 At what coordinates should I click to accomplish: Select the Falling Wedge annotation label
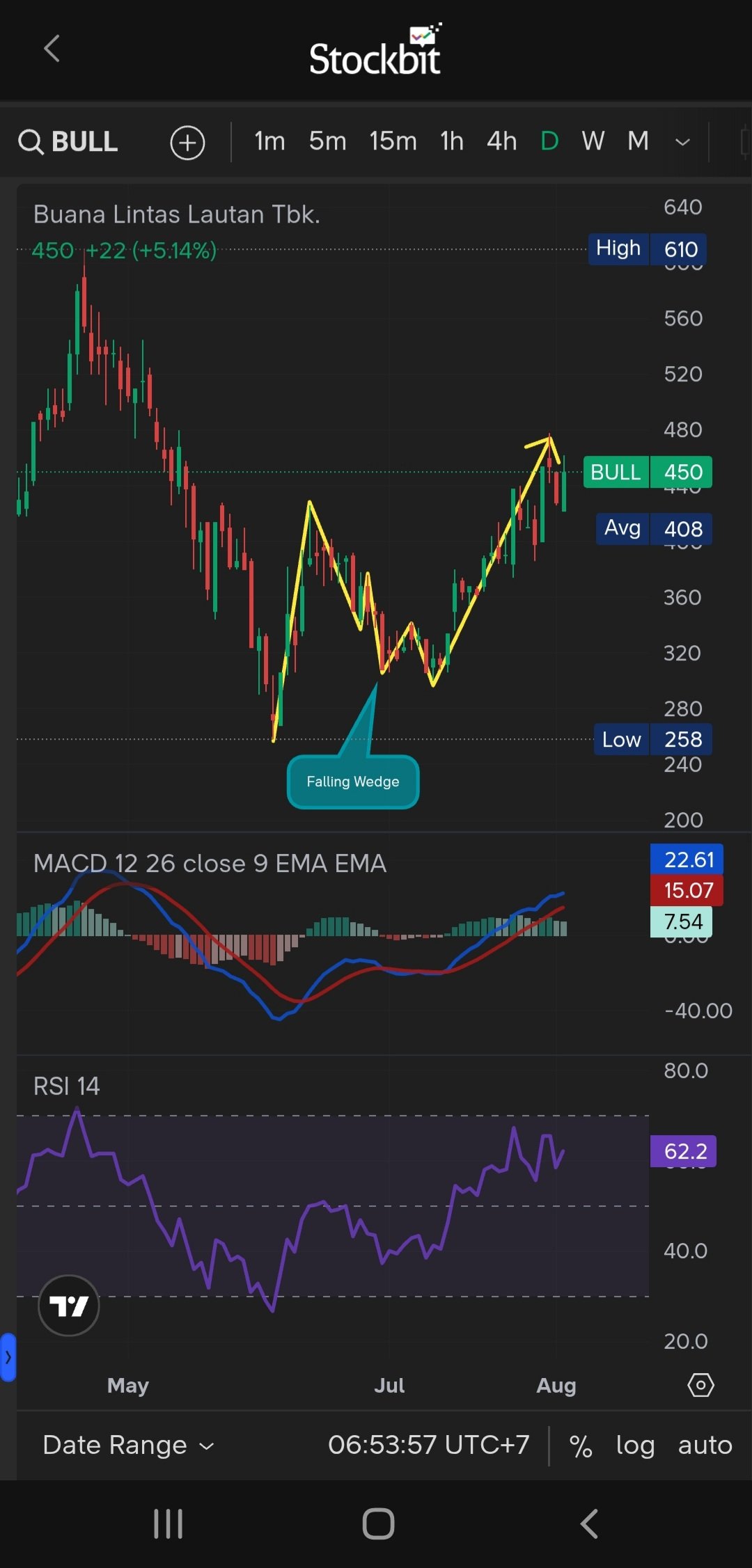pos(353,782)
